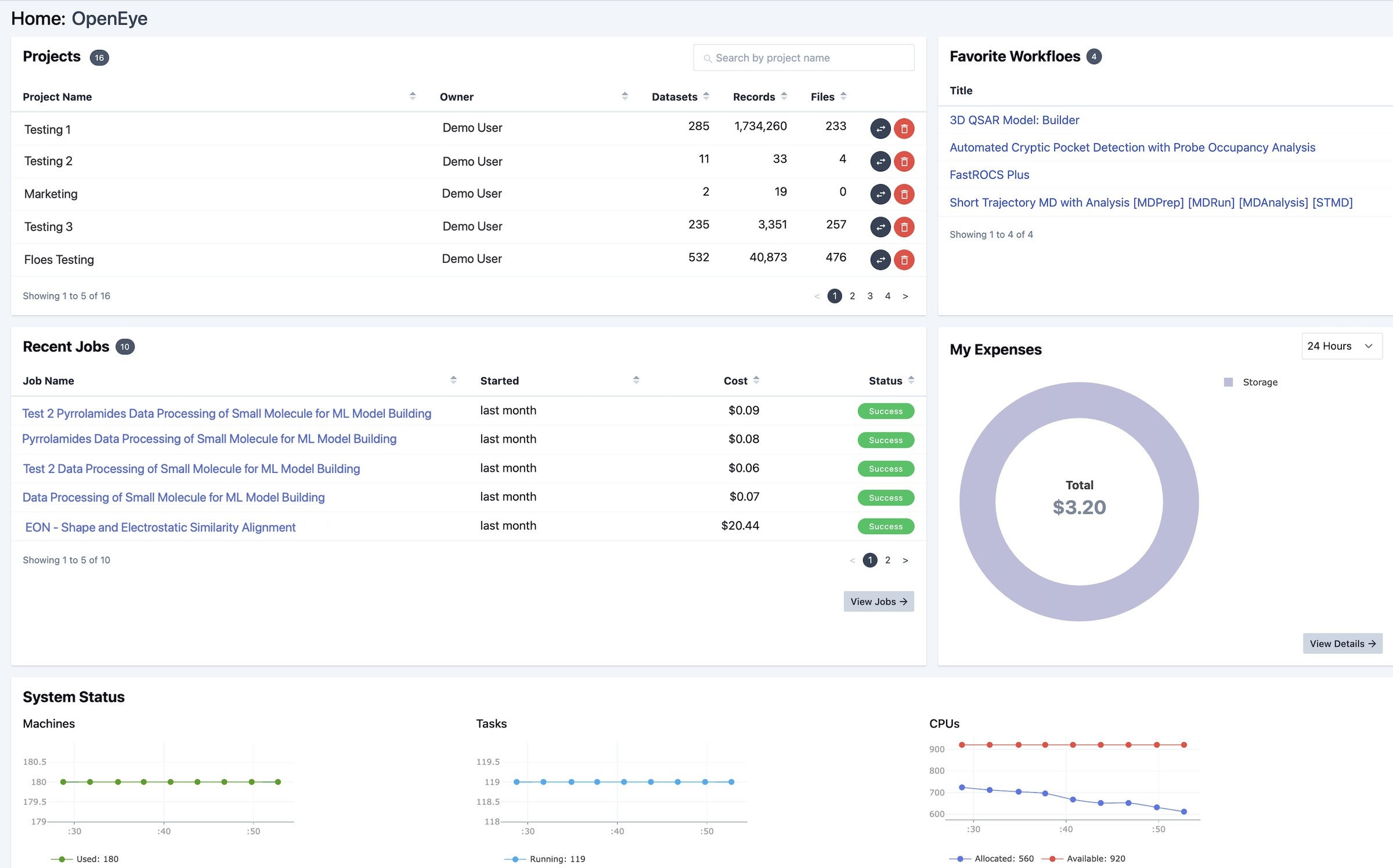Toggle the Available series in CPUs chart
The width and height of the screenshot is (1393, 868).
(1083, 859)
